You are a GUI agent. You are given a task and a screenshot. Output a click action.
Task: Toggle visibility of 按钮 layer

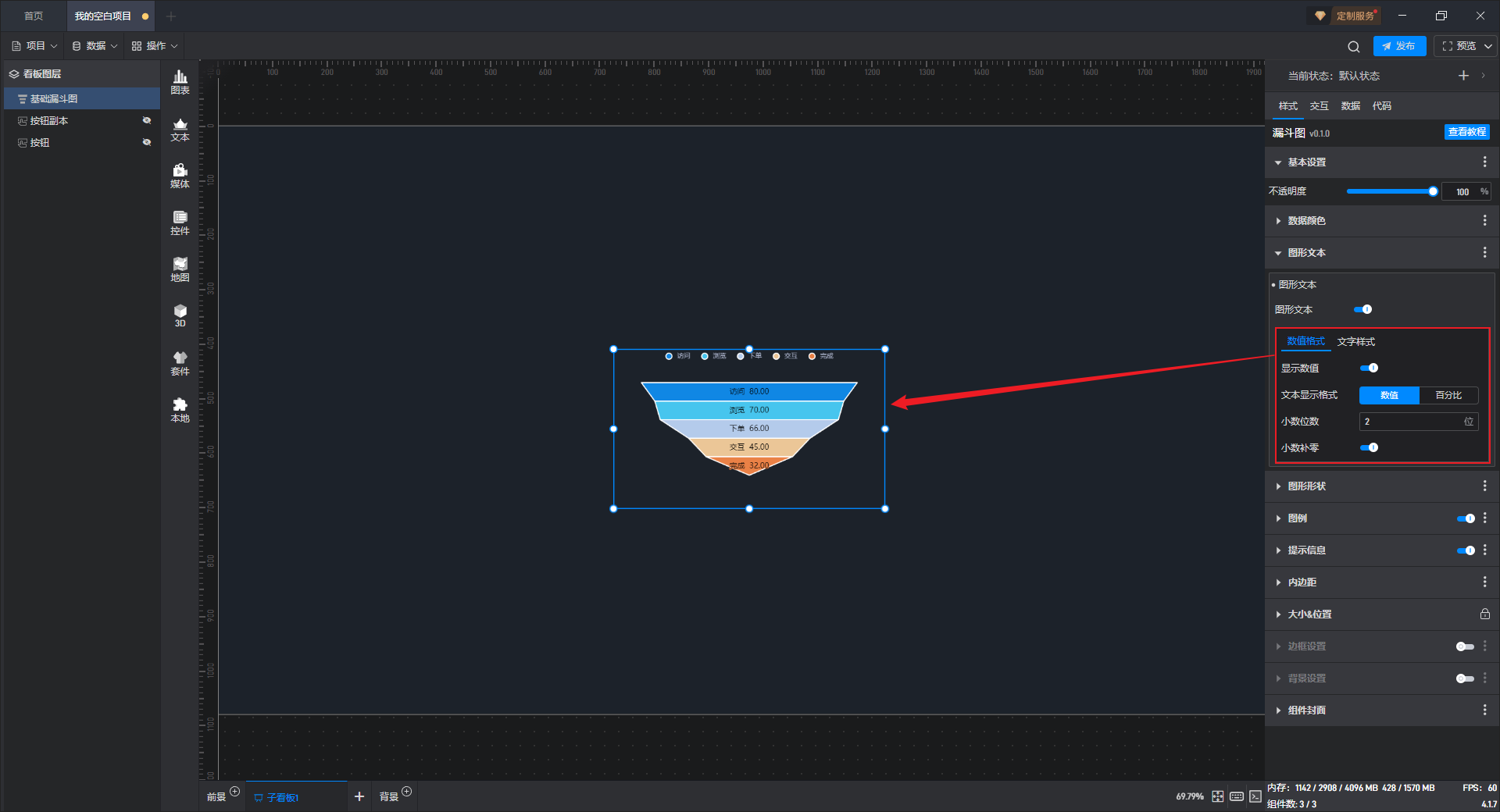coord(147,142)
